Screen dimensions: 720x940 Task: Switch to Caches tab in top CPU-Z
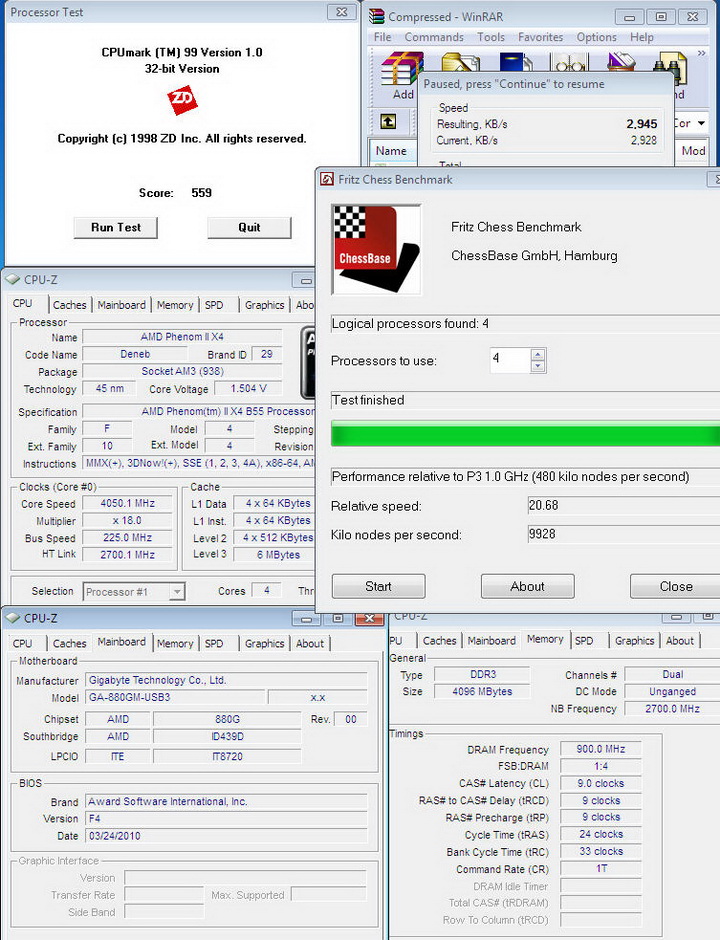coord(70,305)
